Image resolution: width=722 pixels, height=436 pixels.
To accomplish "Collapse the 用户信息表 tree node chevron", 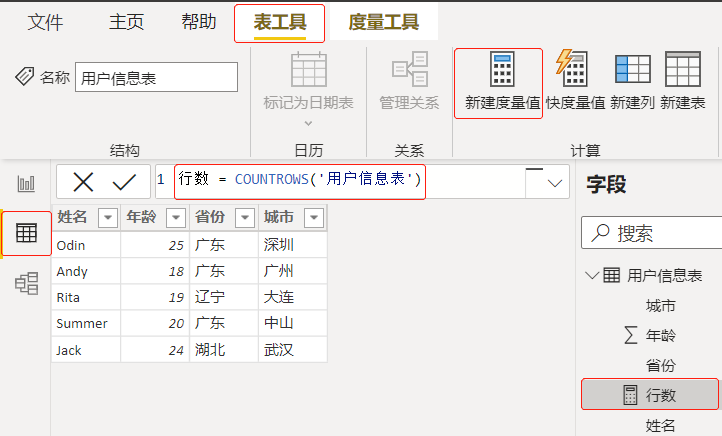I will (591, 275).
